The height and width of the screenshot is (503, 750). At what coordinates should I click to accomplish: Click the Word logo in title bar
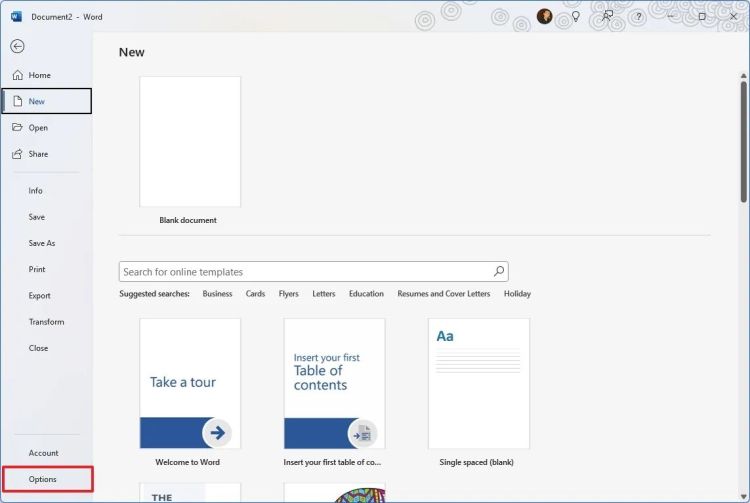16,16
